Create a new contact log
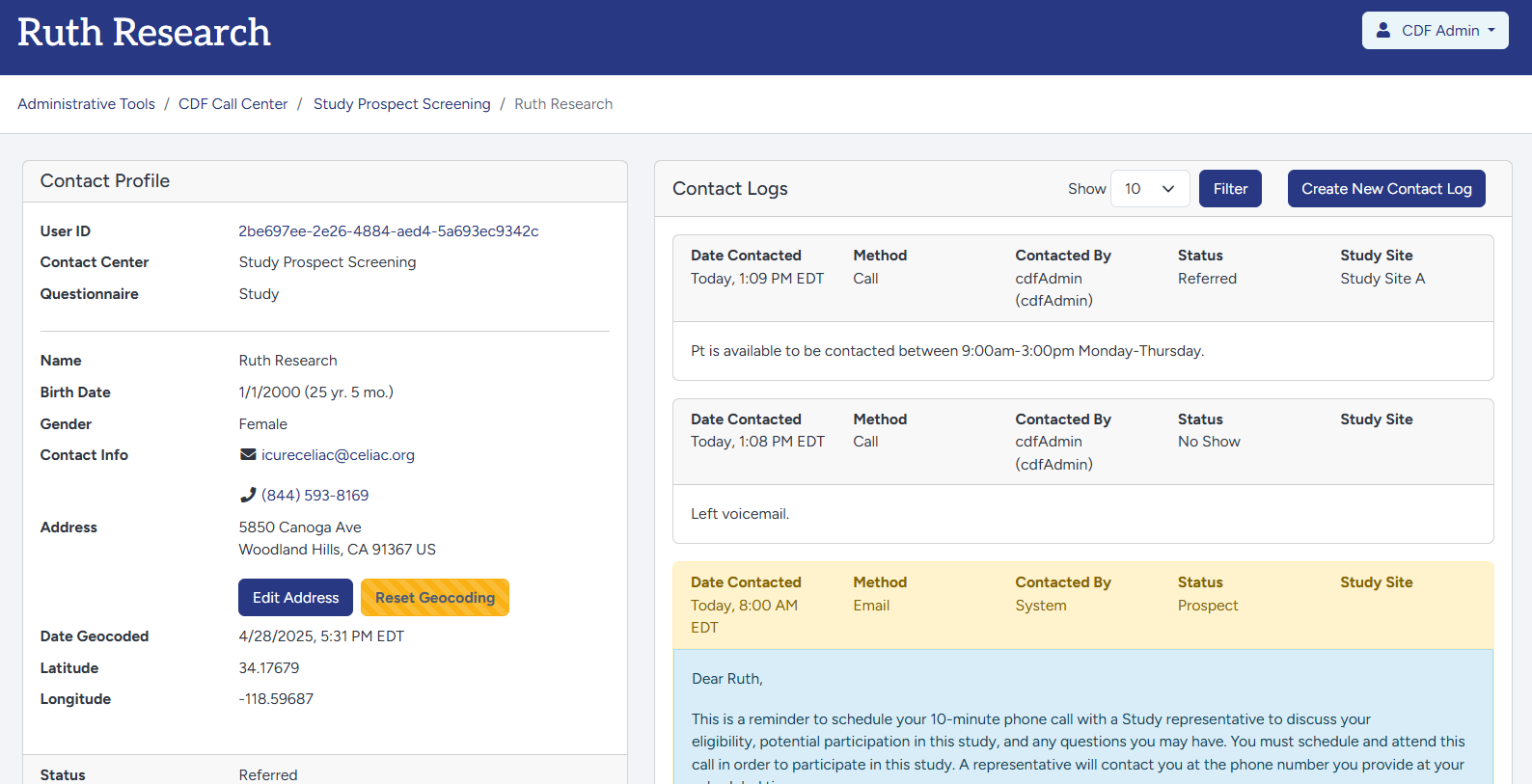Viewport: 1532px width, 784px height. click(x=1385, y=189)
